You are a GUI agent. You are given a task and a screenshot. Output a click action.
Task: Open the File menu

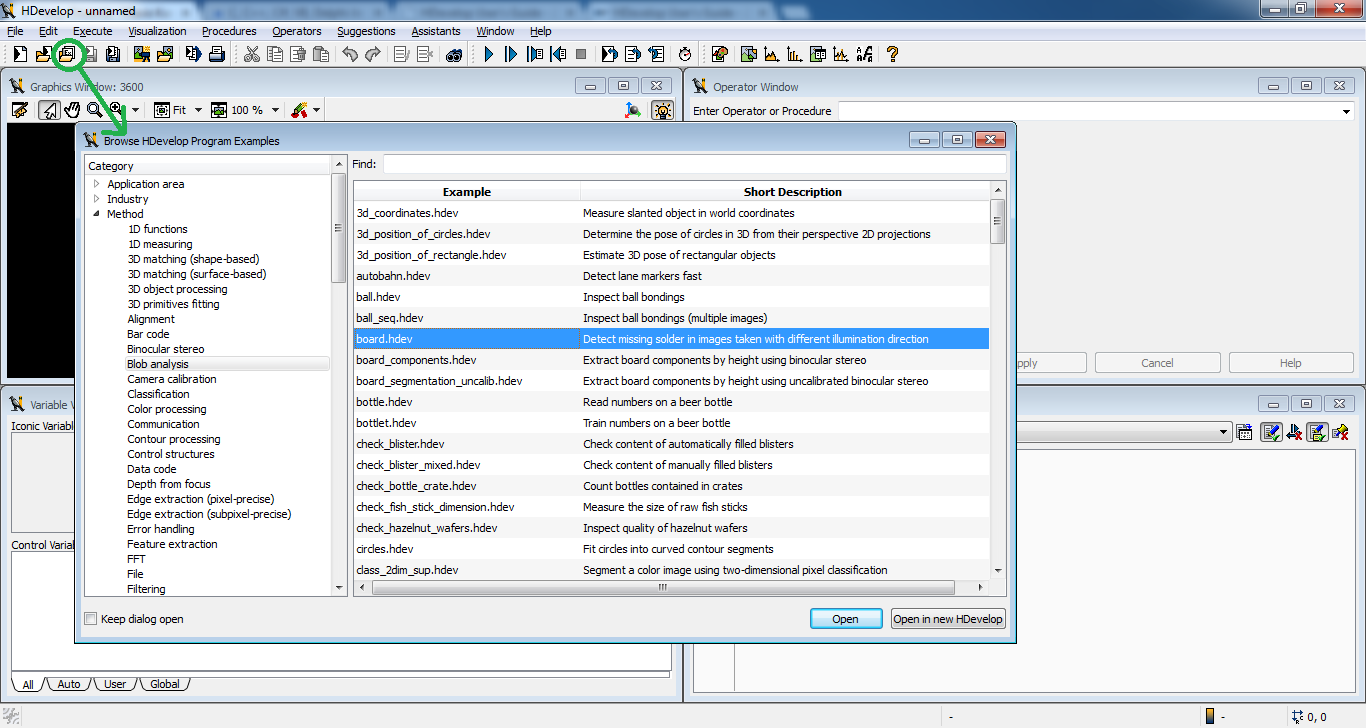tap(15, 31)
